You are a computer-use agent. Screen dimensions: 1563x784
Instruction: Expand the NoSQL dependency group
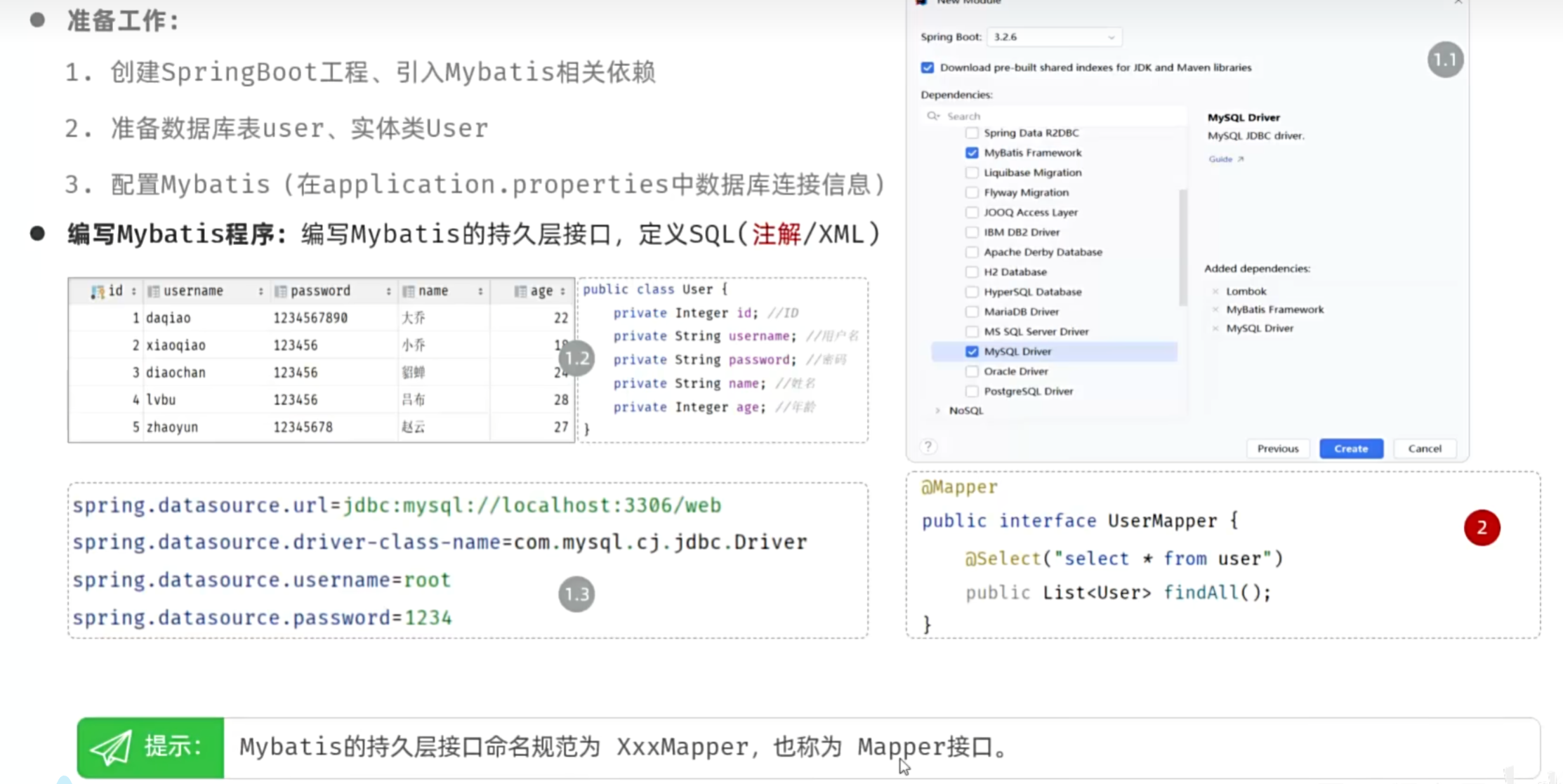937,411
